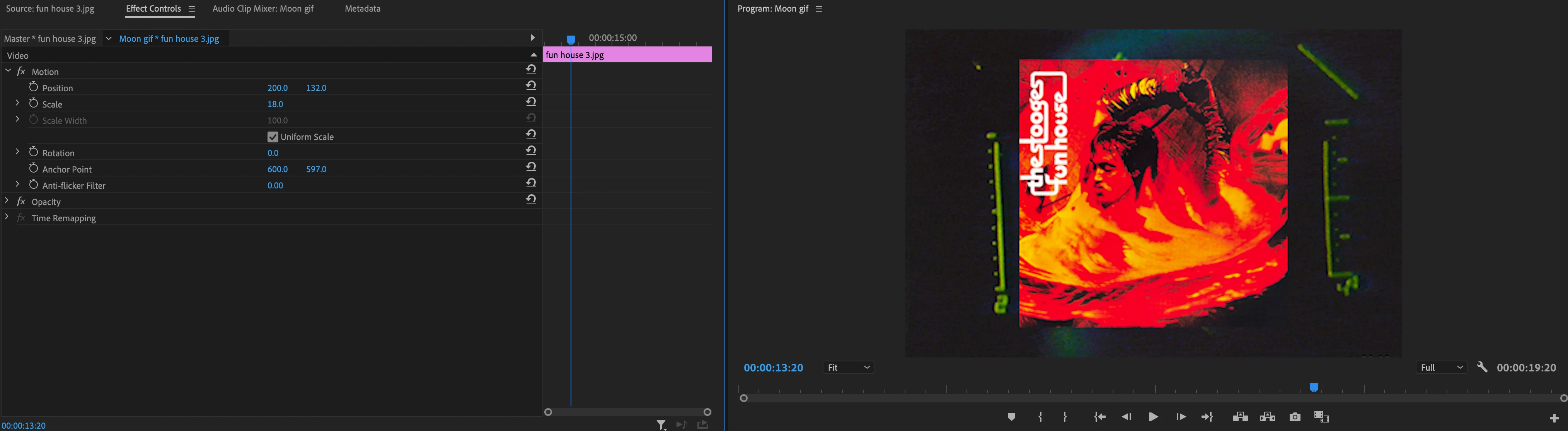1568x431 pixels.
Task: Expand the Opacity effect section
Action: point(7,201)
